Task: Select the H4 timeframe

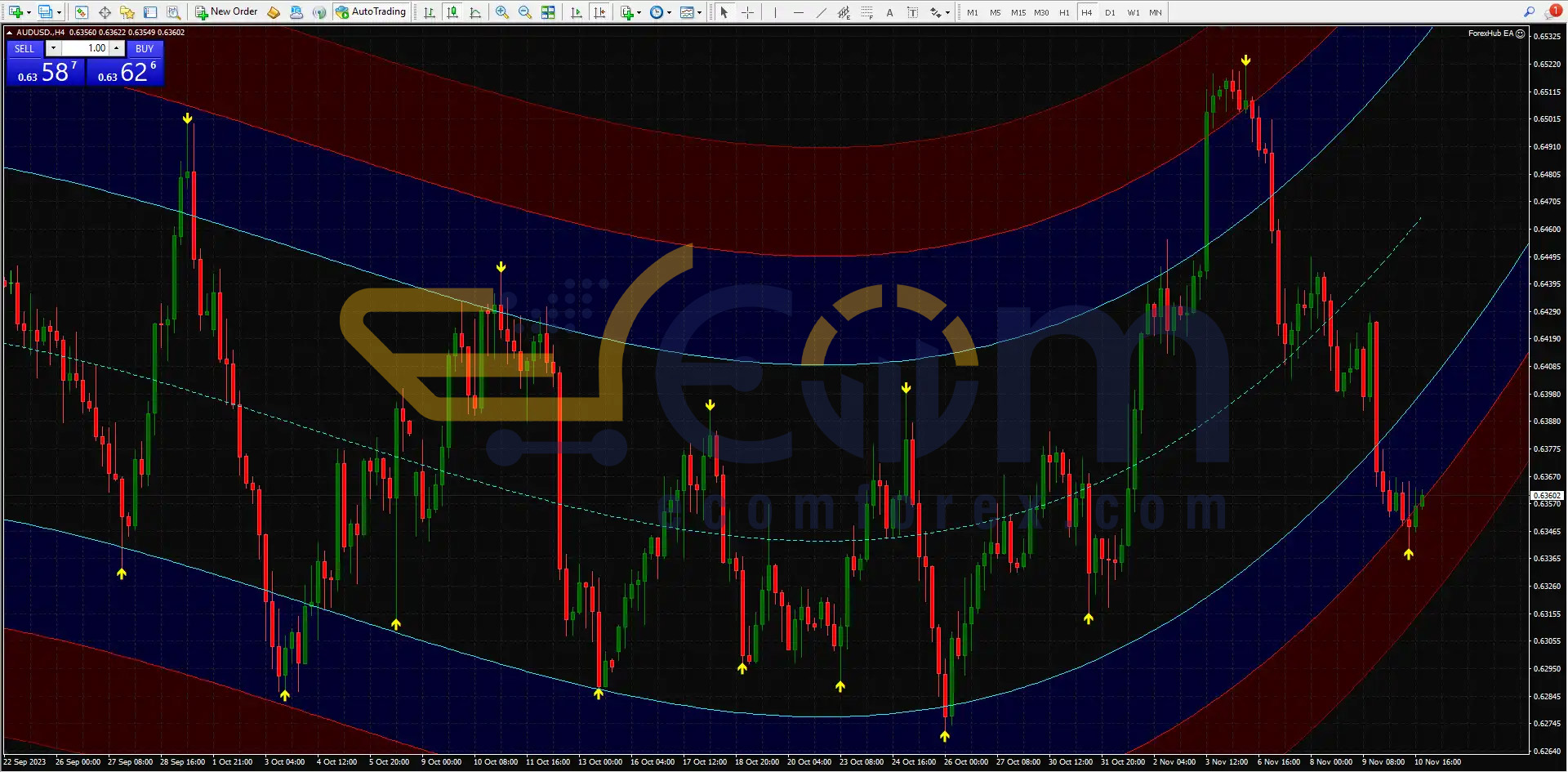Action: click(x=1087, y=12)
